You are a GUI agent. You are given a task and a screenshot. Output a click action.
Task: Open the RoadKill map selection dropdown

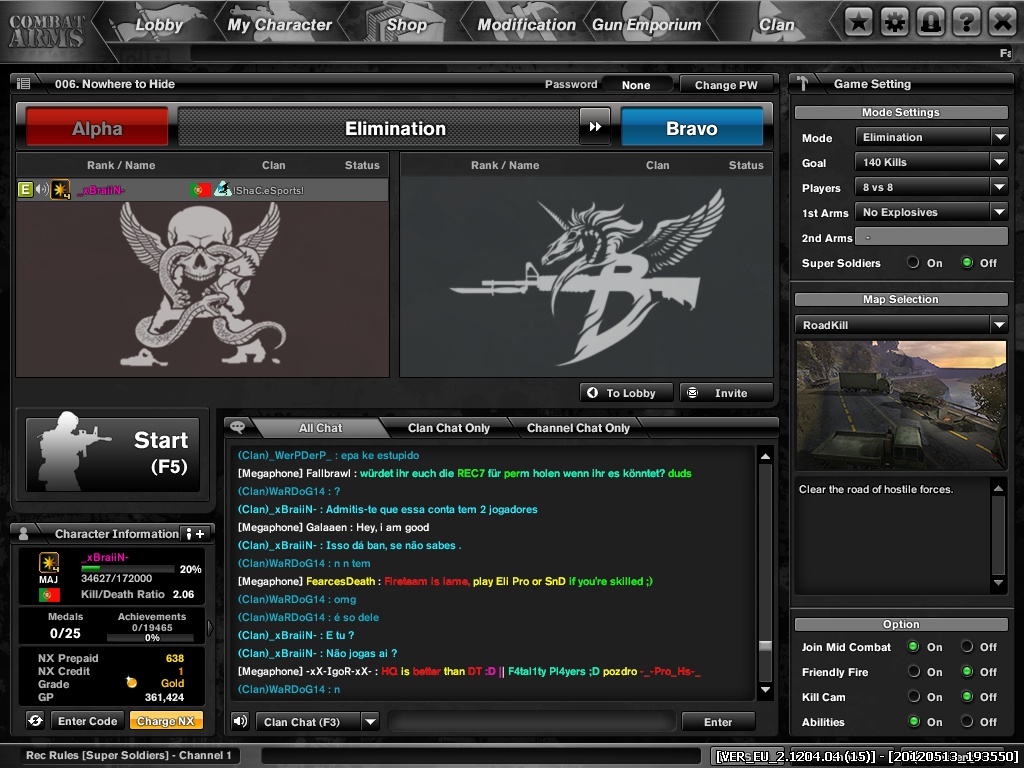[x=901, y=325]
